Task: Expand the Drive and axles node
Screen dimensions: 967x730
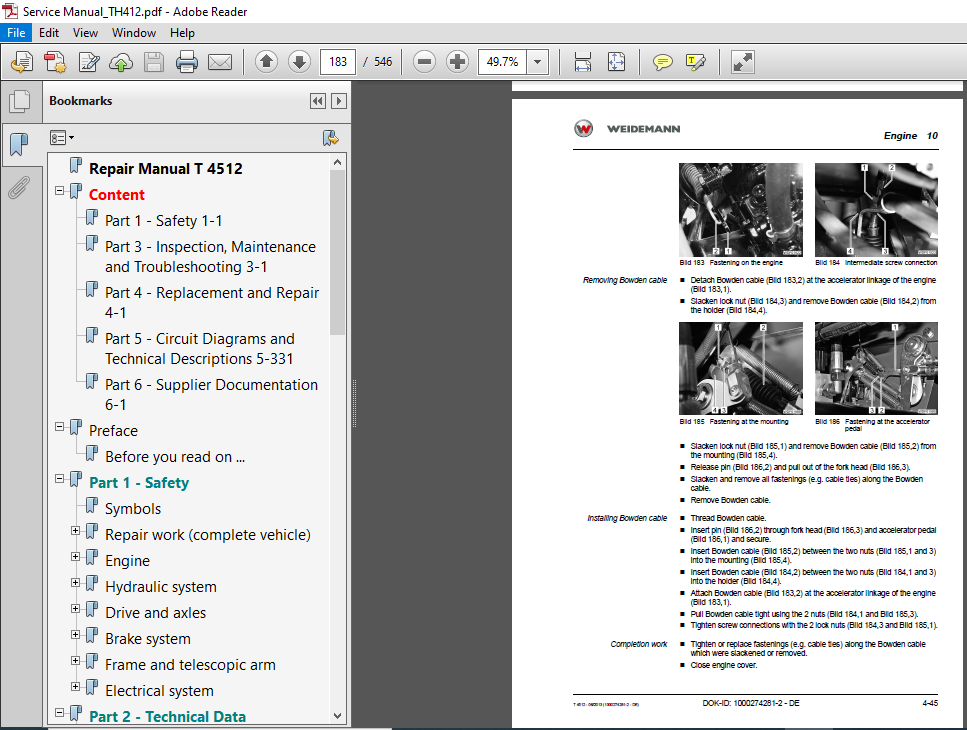Action: point(75,608)
